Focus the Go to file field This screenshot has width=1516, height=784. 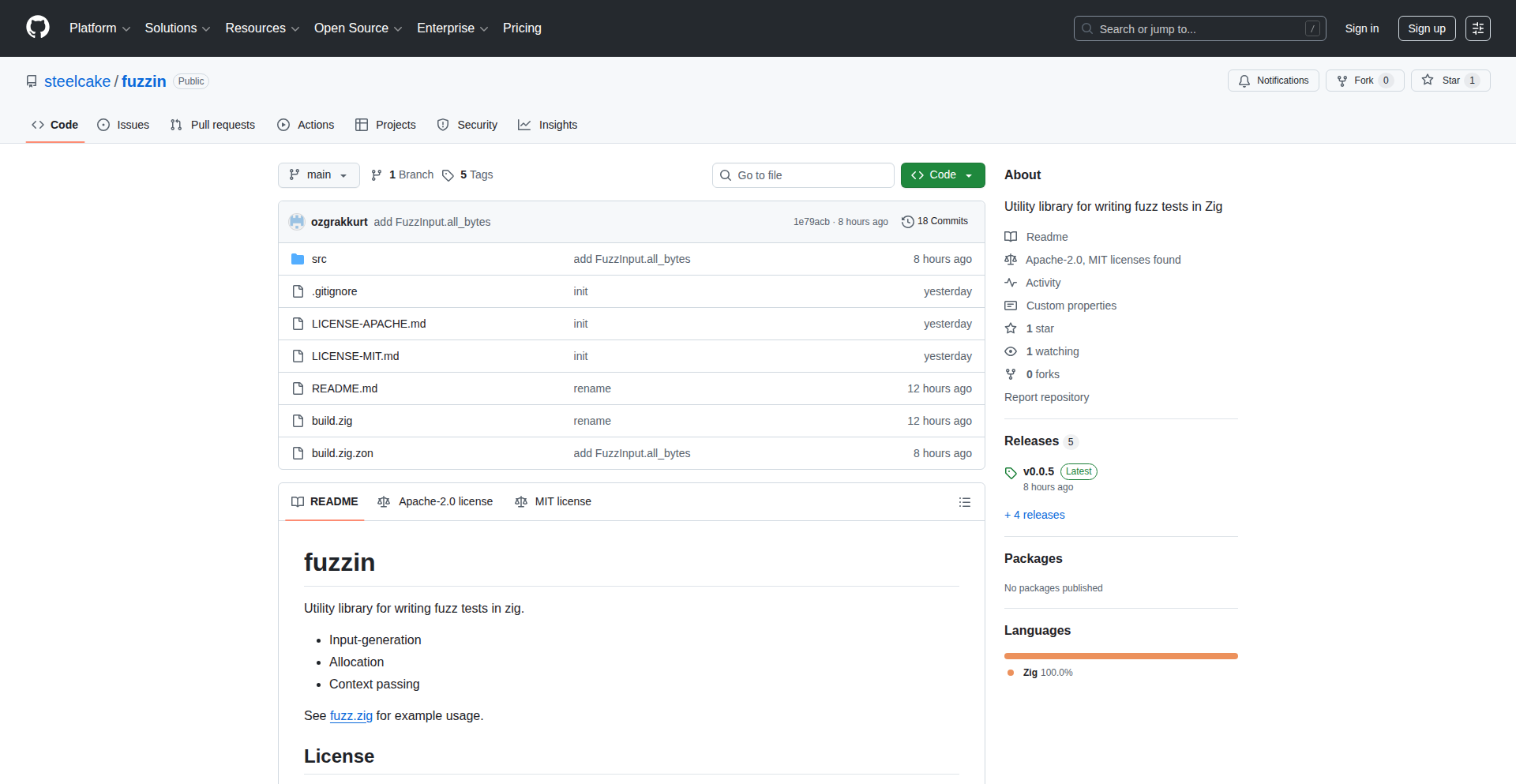(x=803, y=175)
